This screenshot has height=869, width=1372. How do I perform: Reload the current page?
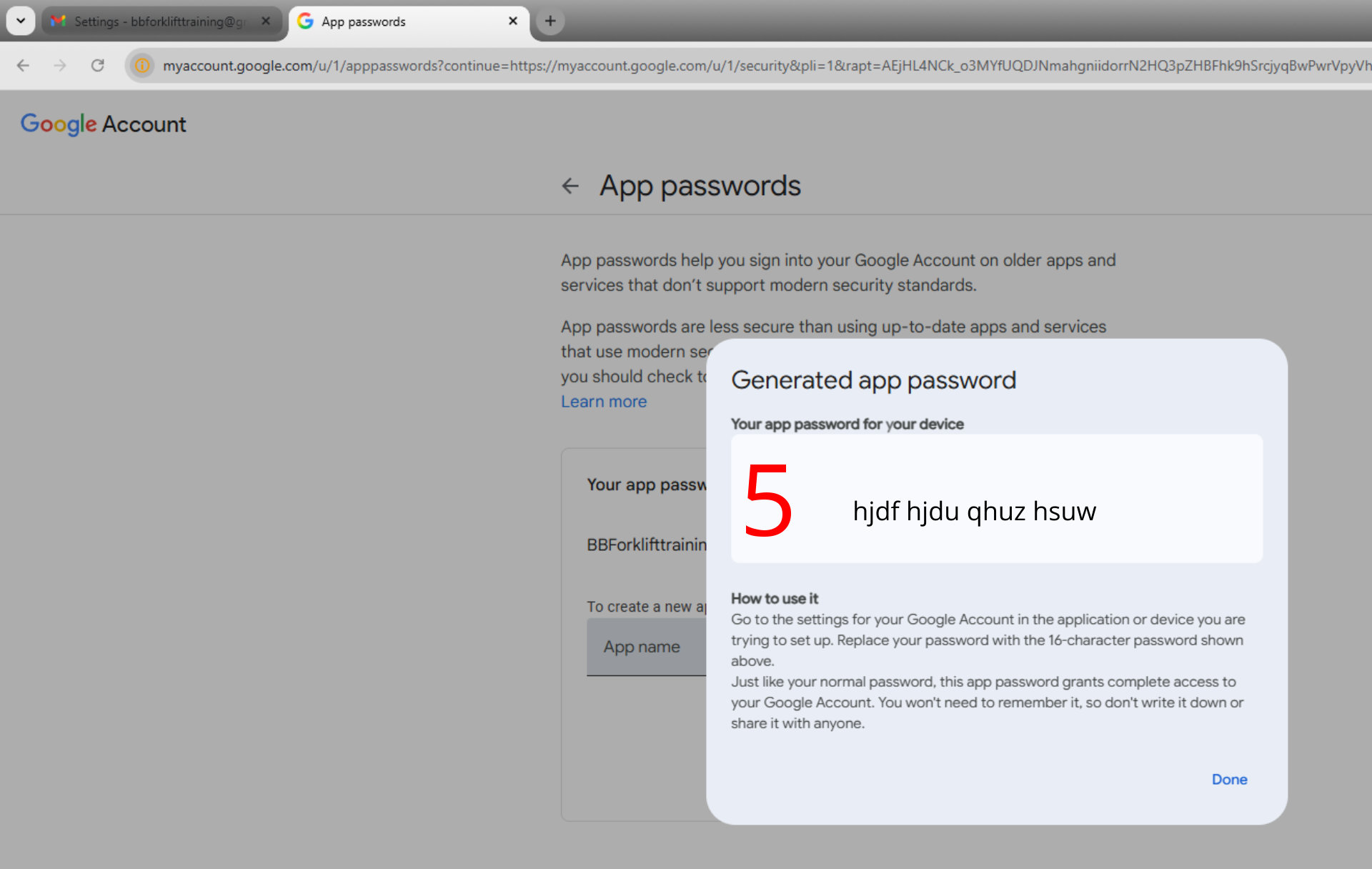pyautogui.click(x=98, y=66)
